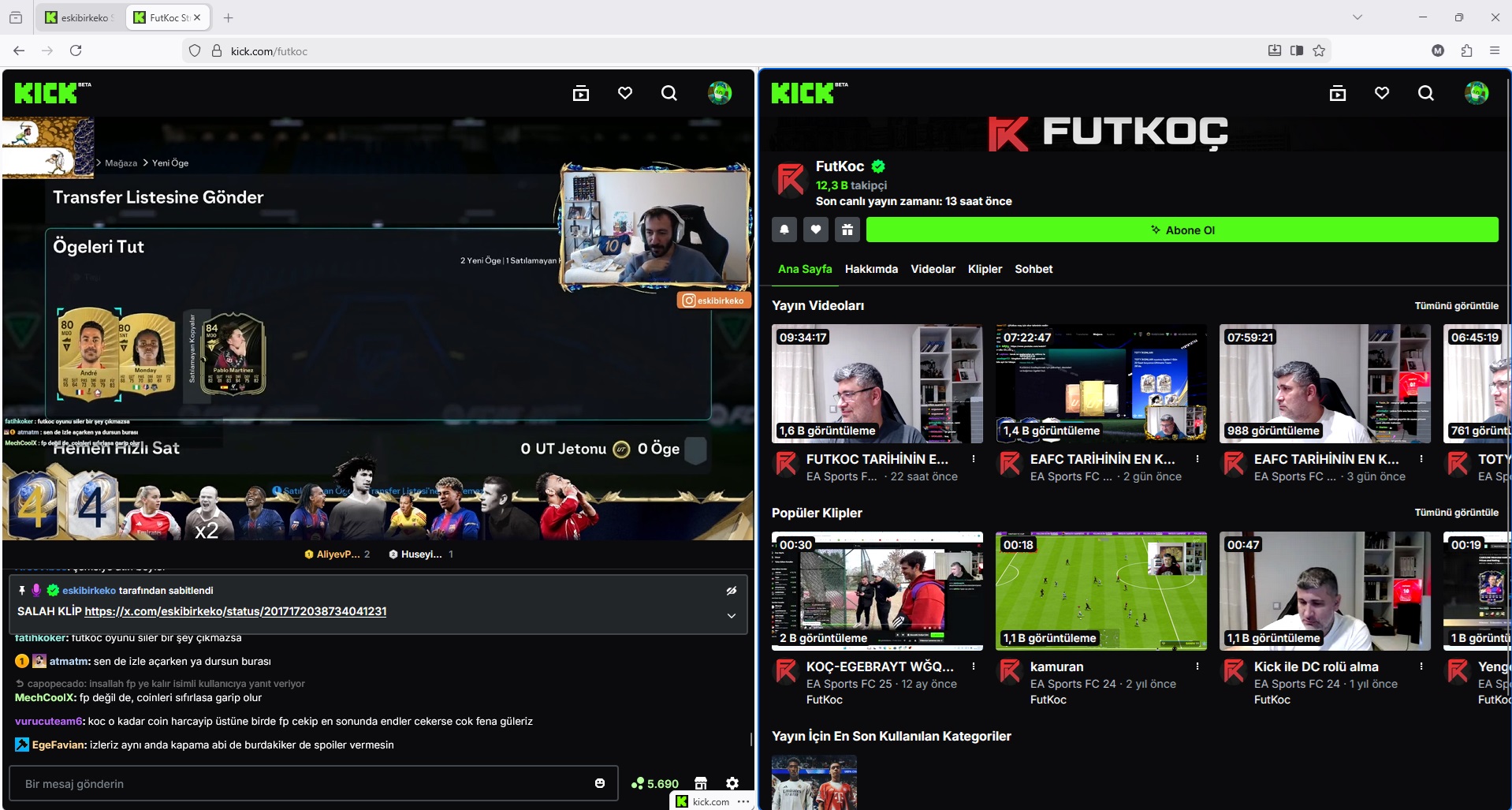Click the chat scrollbar beside the messages
The image size is (1512, 810).
751,738
